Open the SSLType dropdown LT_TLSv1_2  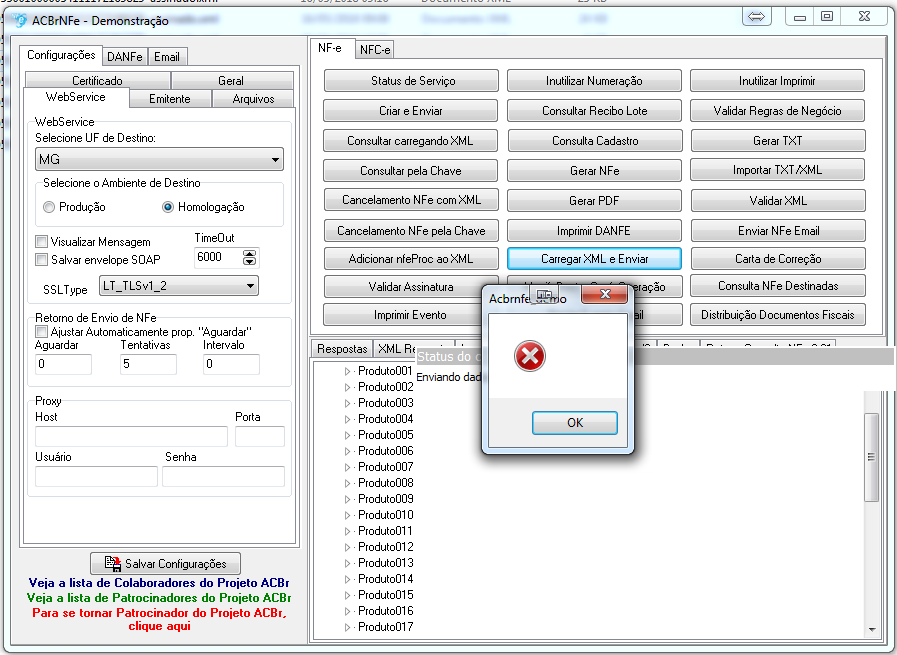coord(178,285)
